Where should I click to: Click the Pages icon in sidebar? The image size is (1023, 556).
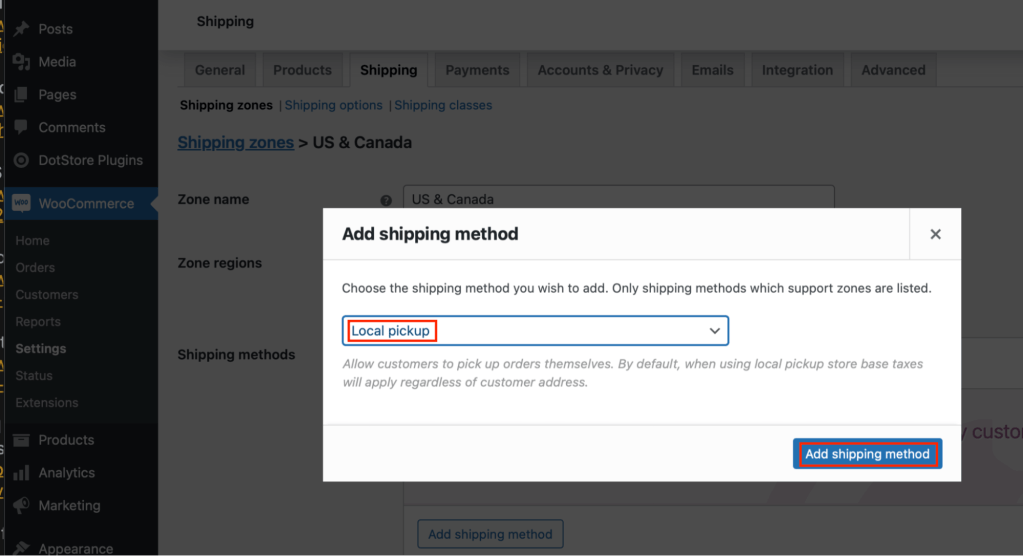[x=22, y=95]
